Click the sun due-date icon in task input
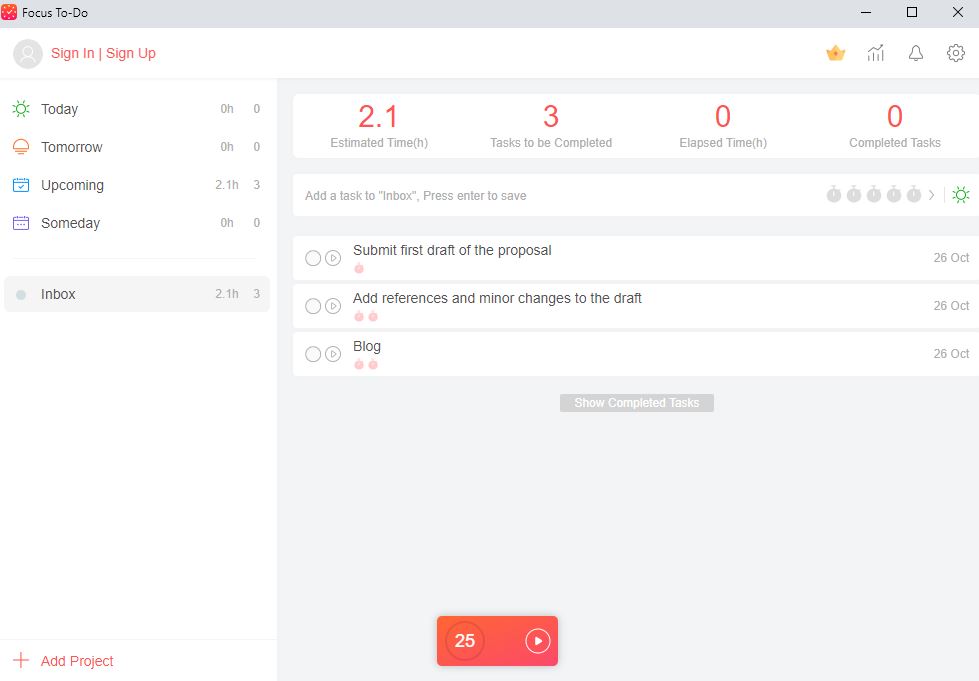Viewport: 979px width, 681px height. pos(961,195)
